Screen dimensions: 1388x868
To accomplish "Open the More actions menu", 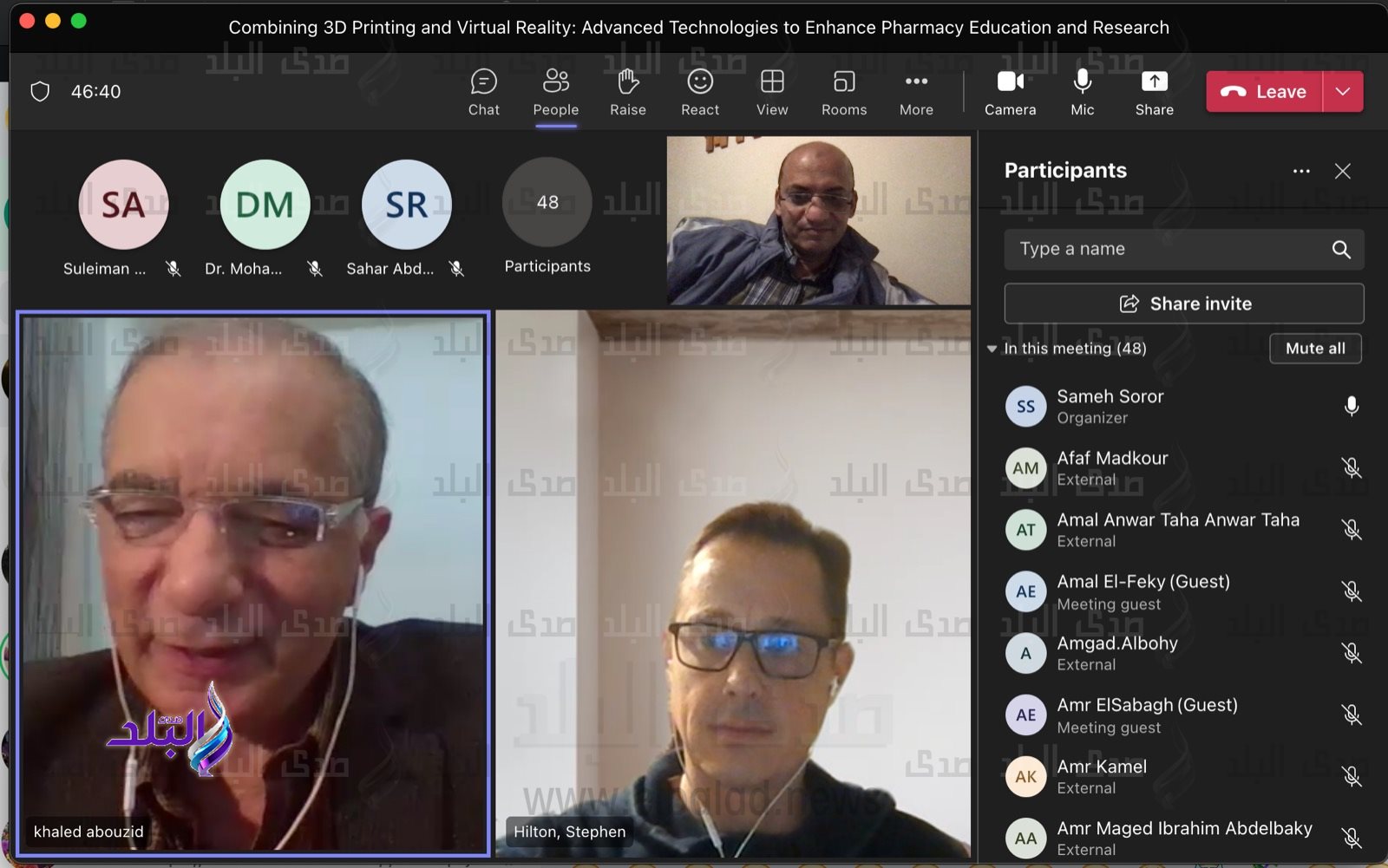I will click(916, 92).
